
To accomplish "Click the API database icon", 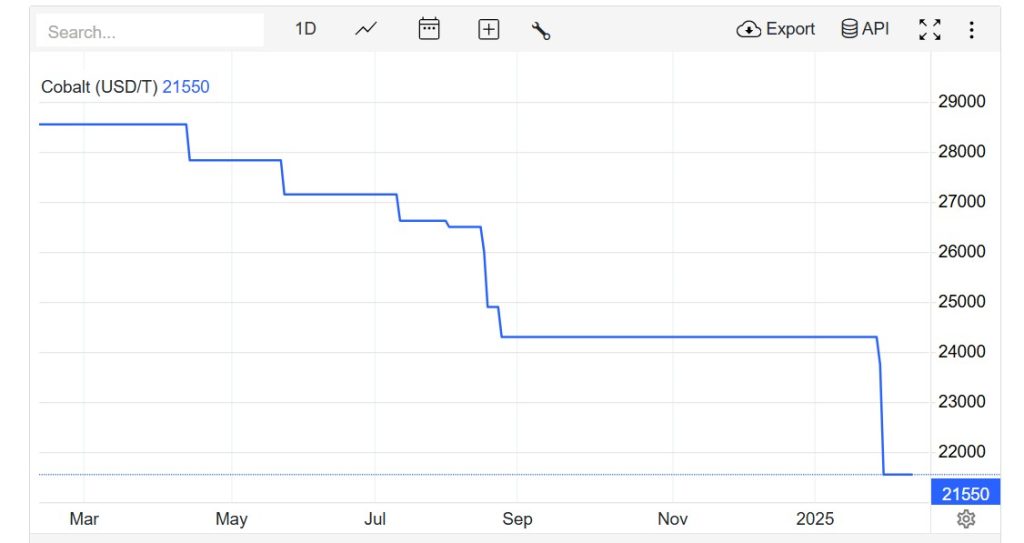I will tap(849, 29).
